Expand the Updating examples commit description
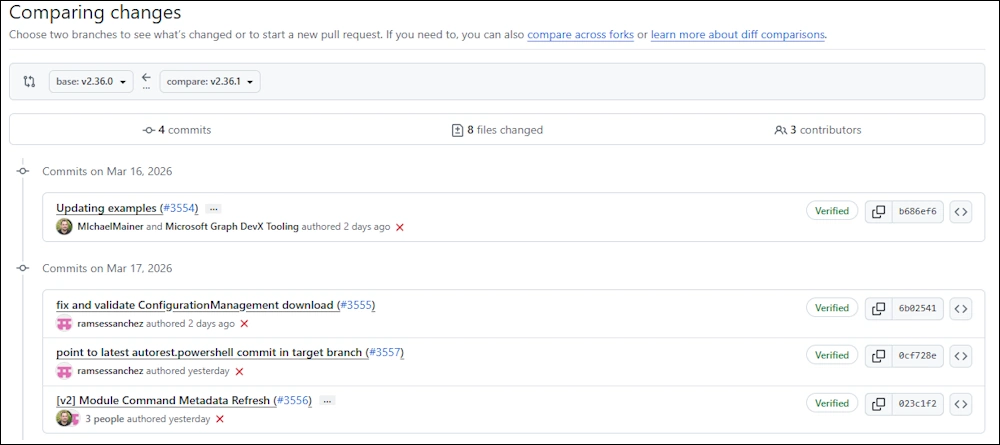Image resolution: width=1000 pixels, height=445 pixels. pos(214,209)
